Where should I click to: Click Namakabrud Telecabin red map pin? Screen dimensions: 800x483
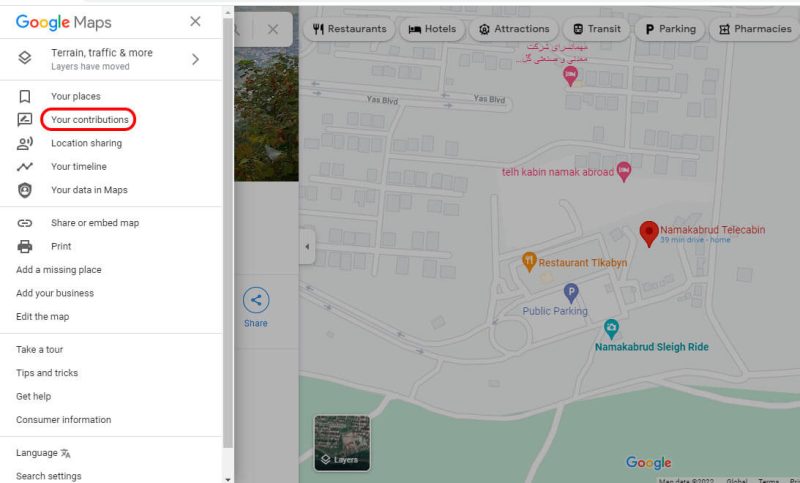coord(648,233)
